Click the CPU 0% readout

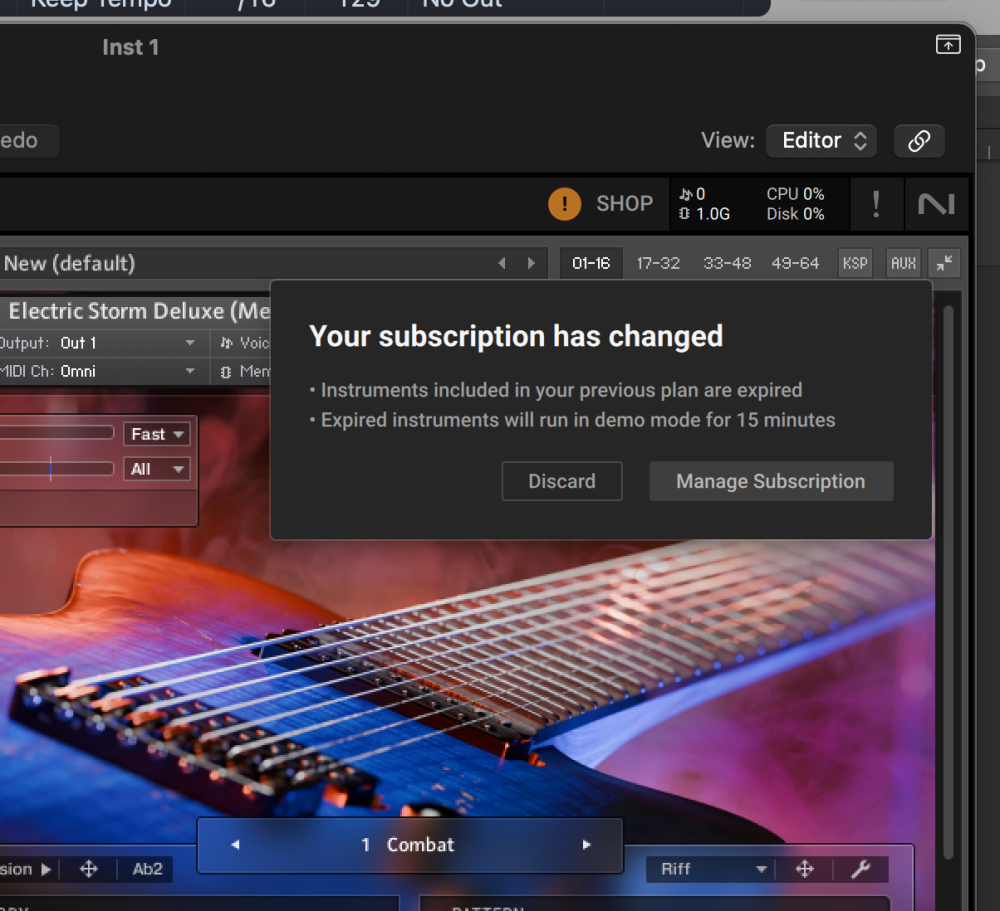[795, 194]
